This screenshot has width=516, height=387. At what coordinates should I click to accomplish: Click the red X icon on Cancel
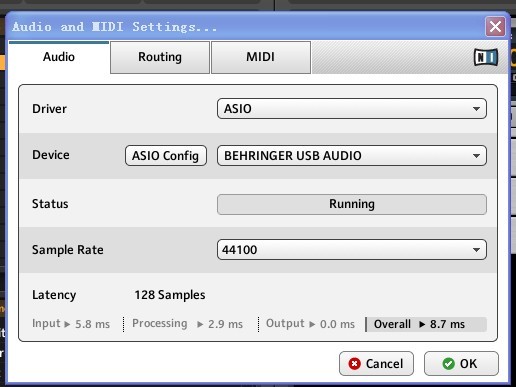pos(354,363)
